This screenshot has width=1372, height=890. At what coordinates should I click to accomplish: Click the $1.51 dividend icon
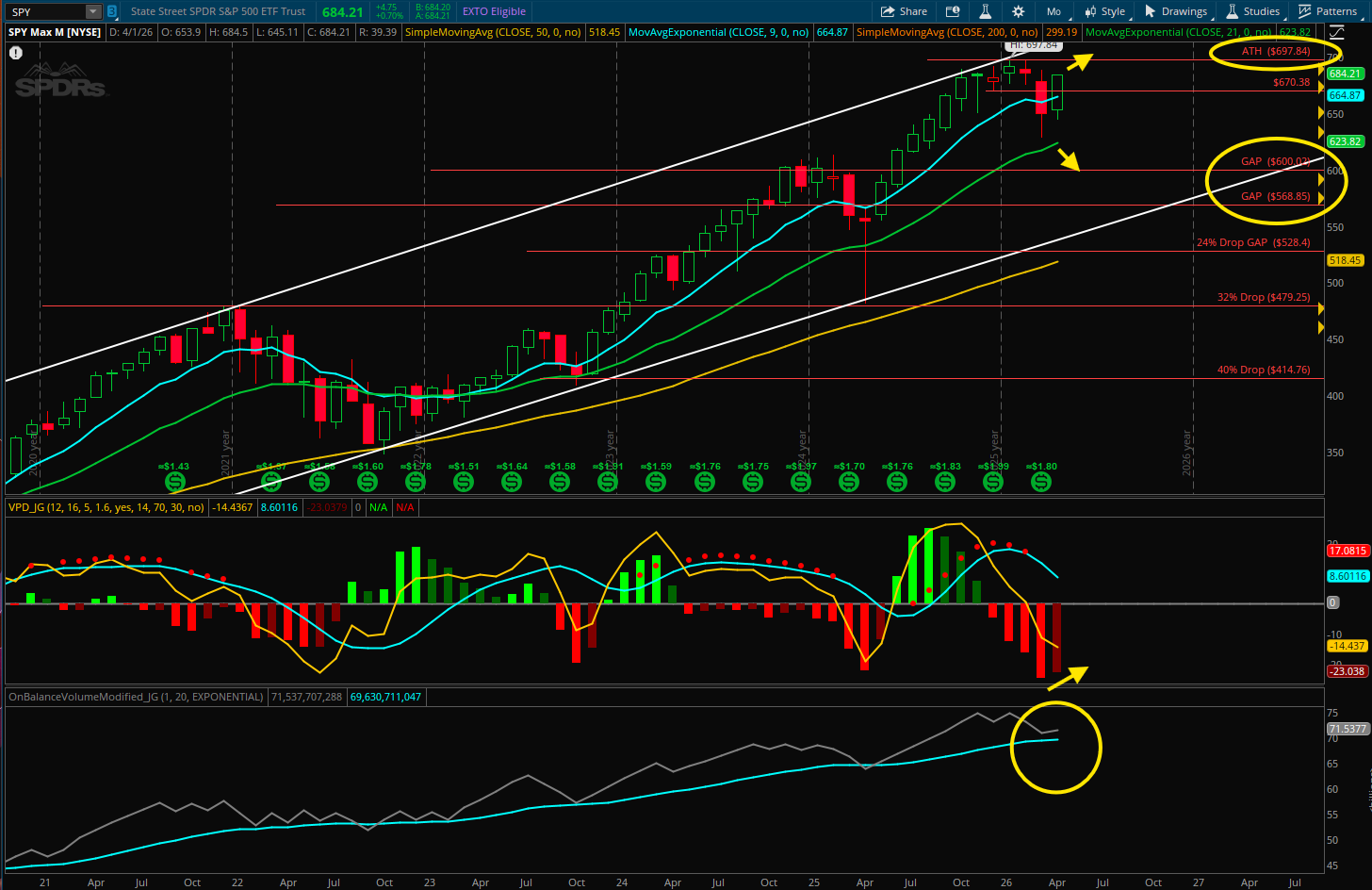click(463, 482)
